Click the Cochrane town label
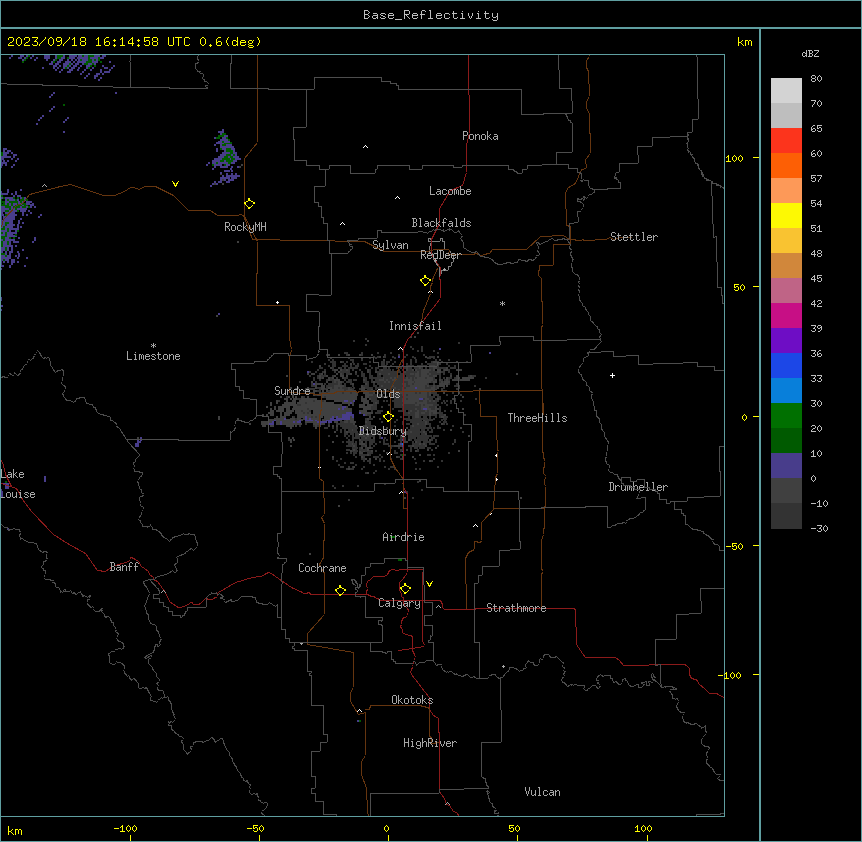Viewport: 862px width, 842px height. (322, 568)
